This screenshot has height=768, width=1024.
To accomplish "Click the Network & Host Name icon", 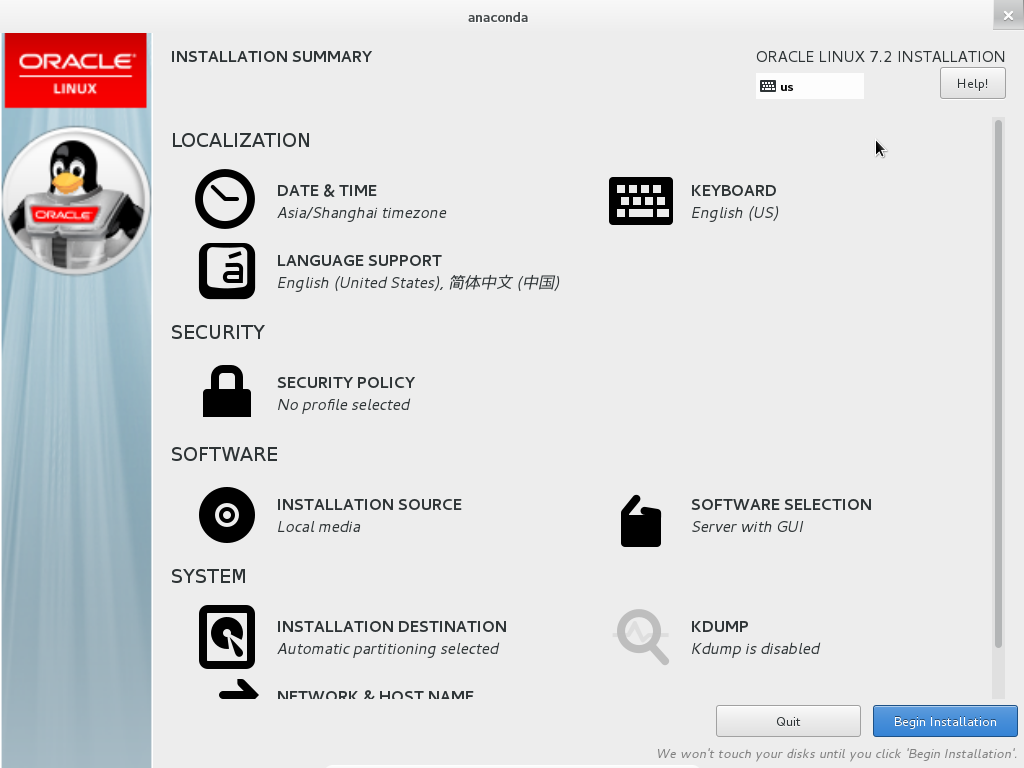I will pyautogui.click(x=238, y=690).
